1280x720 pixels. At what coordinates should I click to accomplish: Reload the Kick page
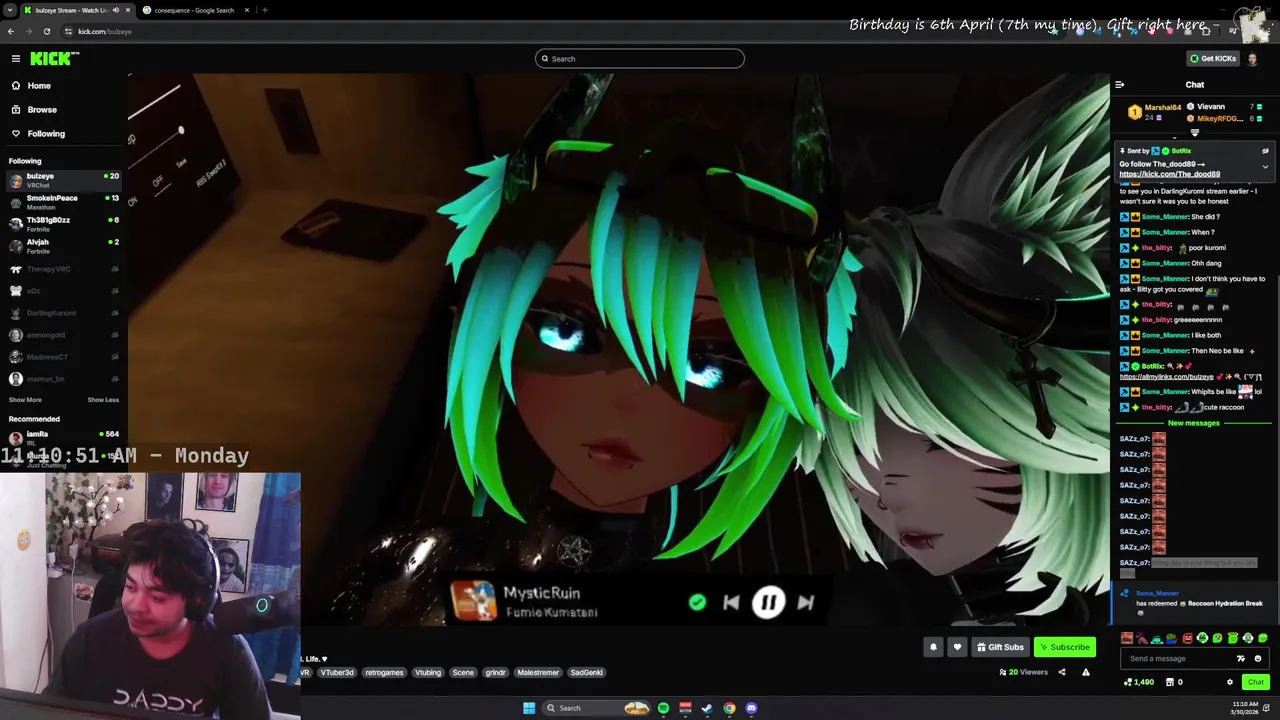click(46, 31)
